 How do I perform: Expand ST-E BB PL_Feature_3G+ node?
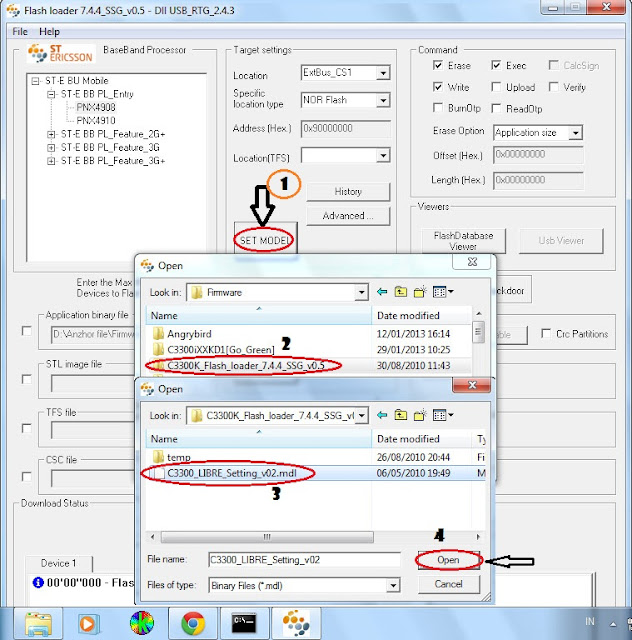coord(51,161)
